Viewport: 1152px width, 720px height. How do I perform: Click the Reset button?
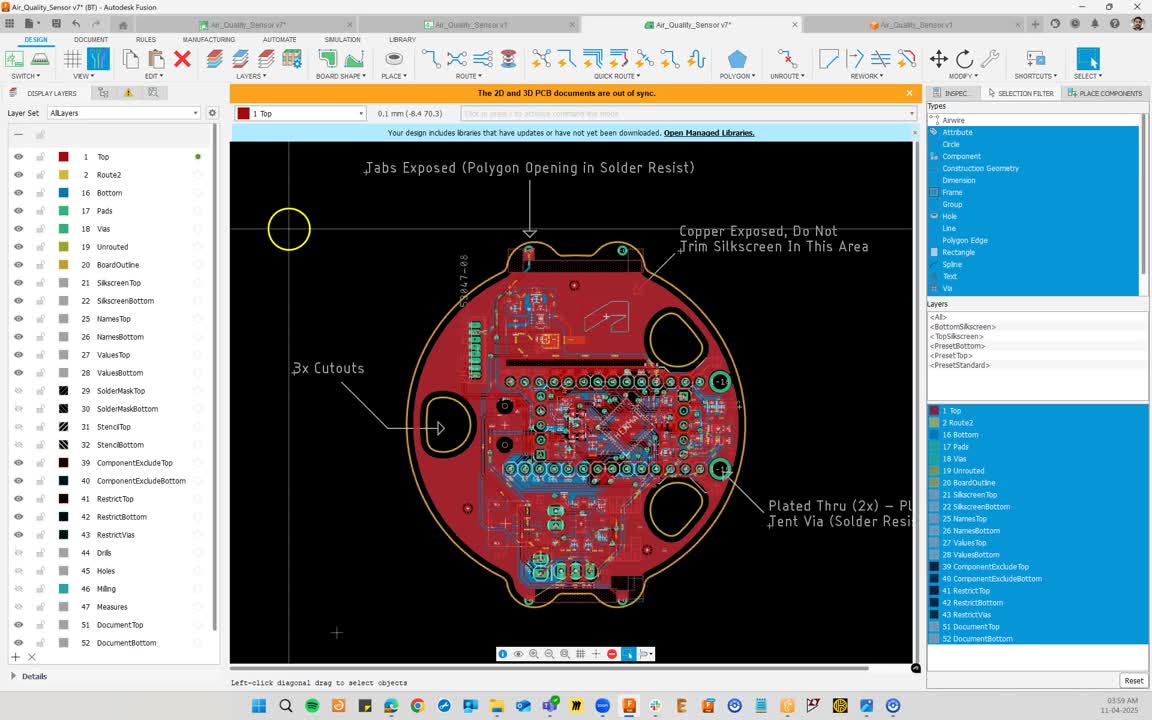coord(1134,680)
